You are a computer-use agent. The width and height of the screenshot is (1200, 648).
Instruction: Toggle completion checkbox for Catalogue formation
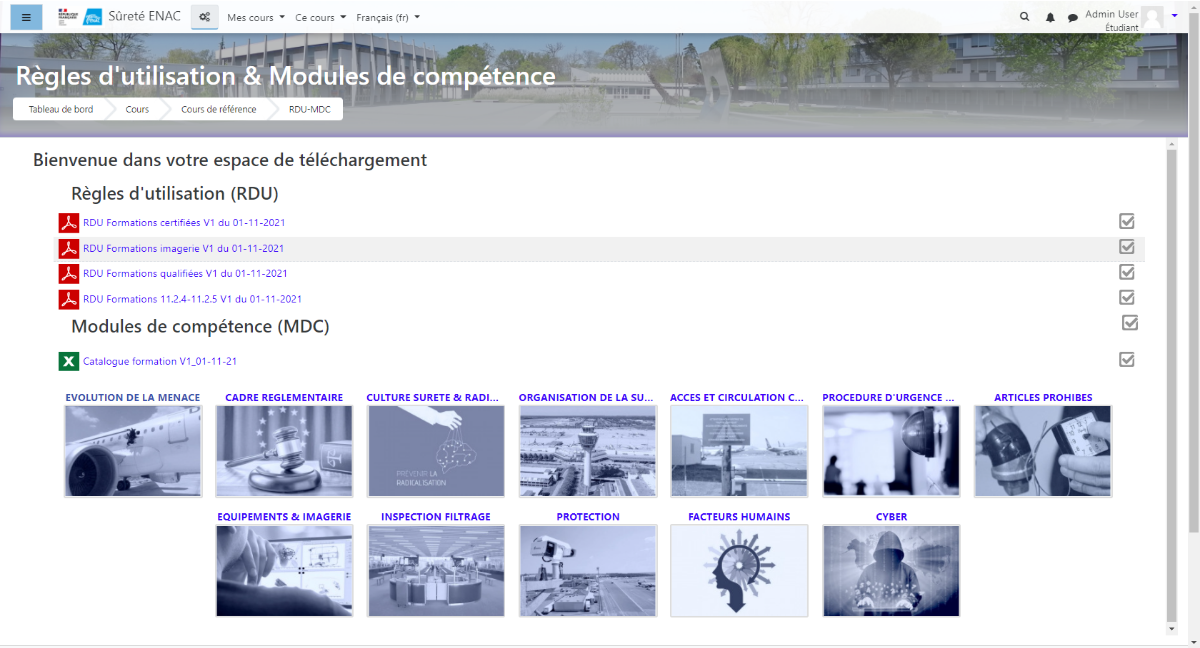point(1127,360)
